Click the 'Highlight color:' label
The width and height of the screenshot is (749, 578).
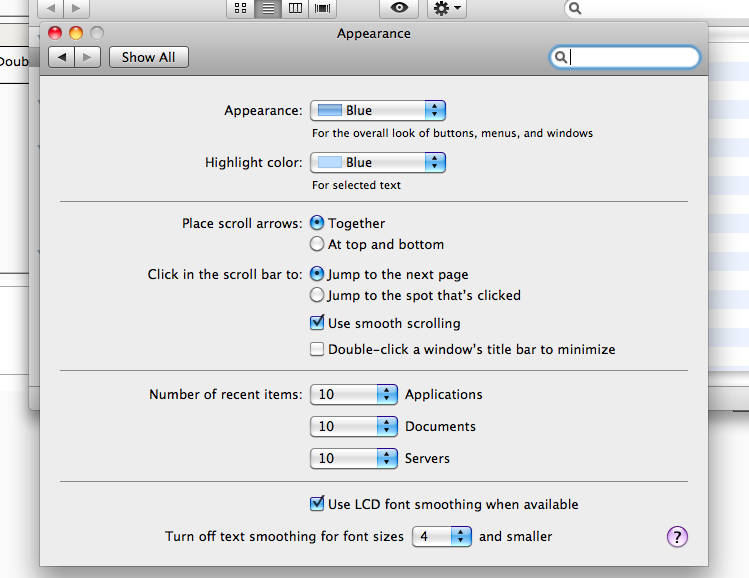pyautogui.click(x=254, y=162)
